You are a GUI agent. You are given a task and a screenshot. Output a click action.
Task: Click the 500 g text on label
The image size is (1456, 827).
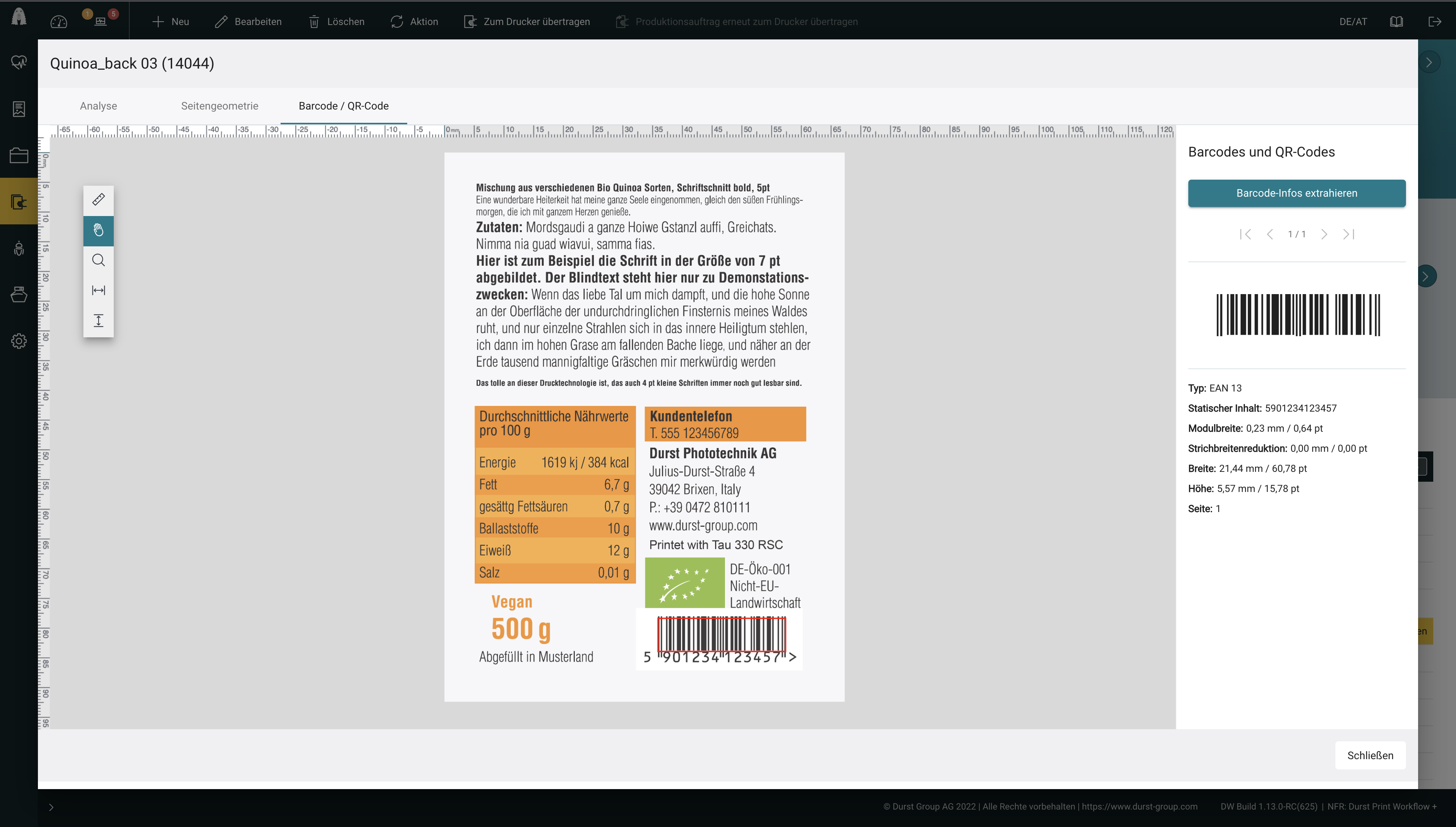520,629
